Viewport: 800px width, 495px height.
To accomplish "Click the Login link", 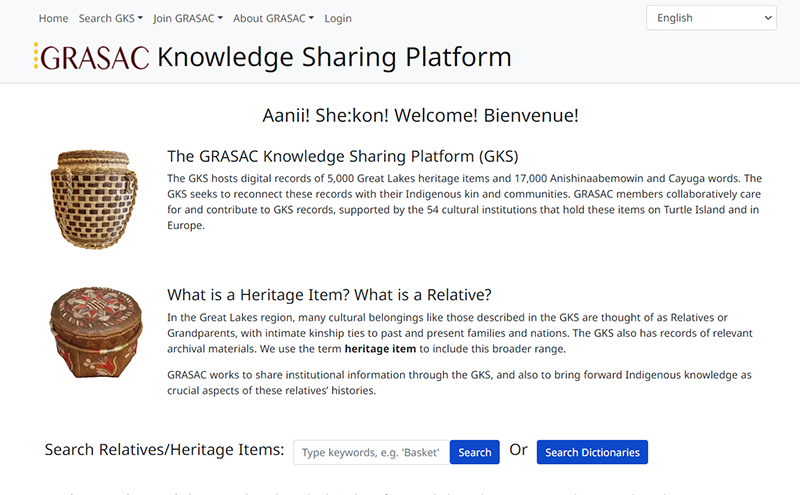I will (x=338, y=18).
